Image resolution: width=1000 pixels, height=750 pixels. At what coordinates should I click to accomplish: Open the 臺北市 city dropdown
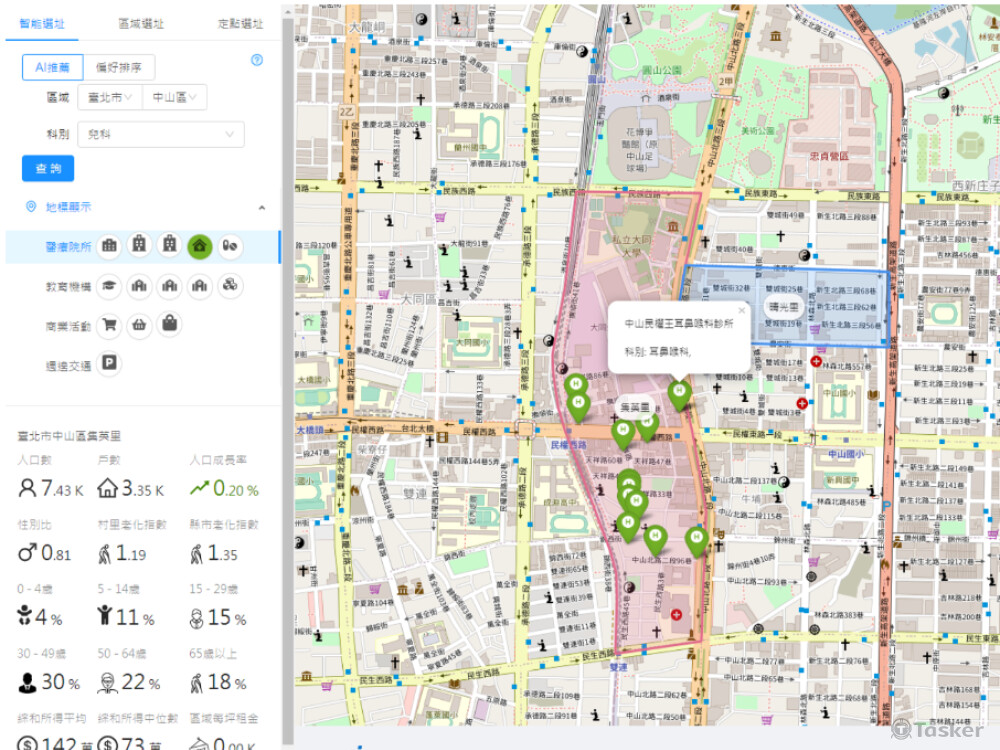tap(112, 97)
